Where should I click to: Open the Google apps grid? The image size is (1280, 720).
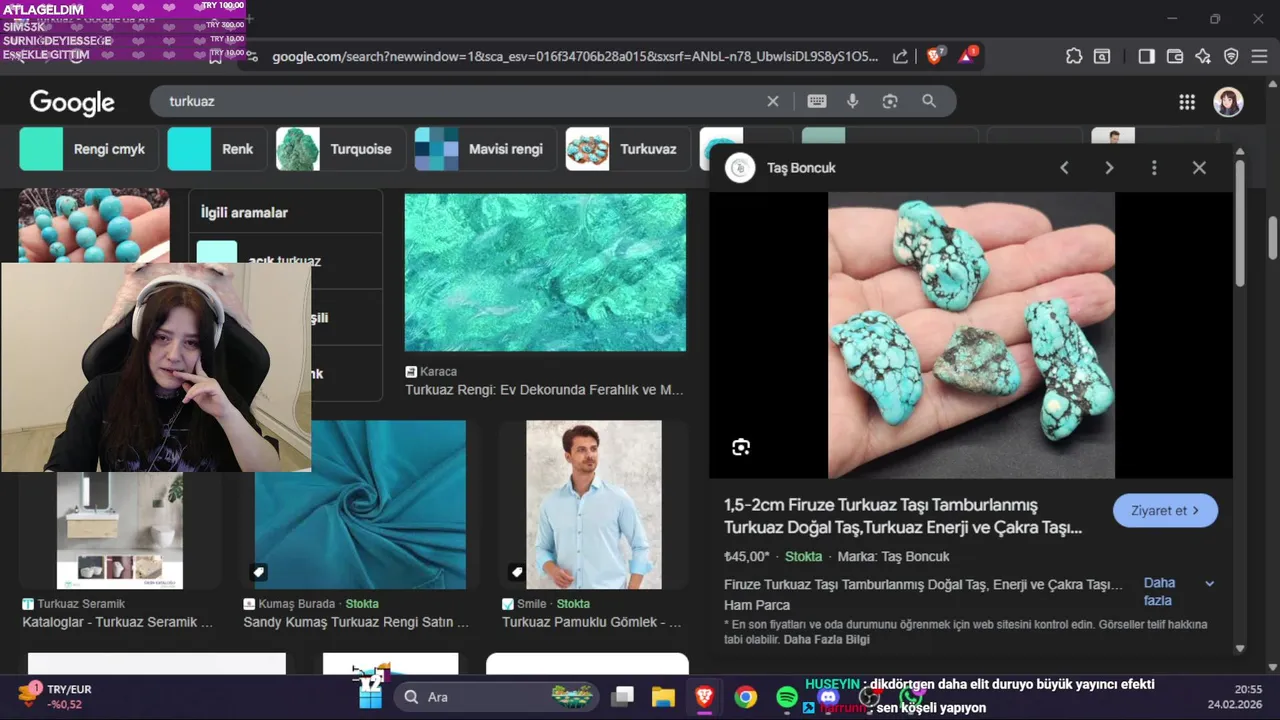click(1187, 101)
